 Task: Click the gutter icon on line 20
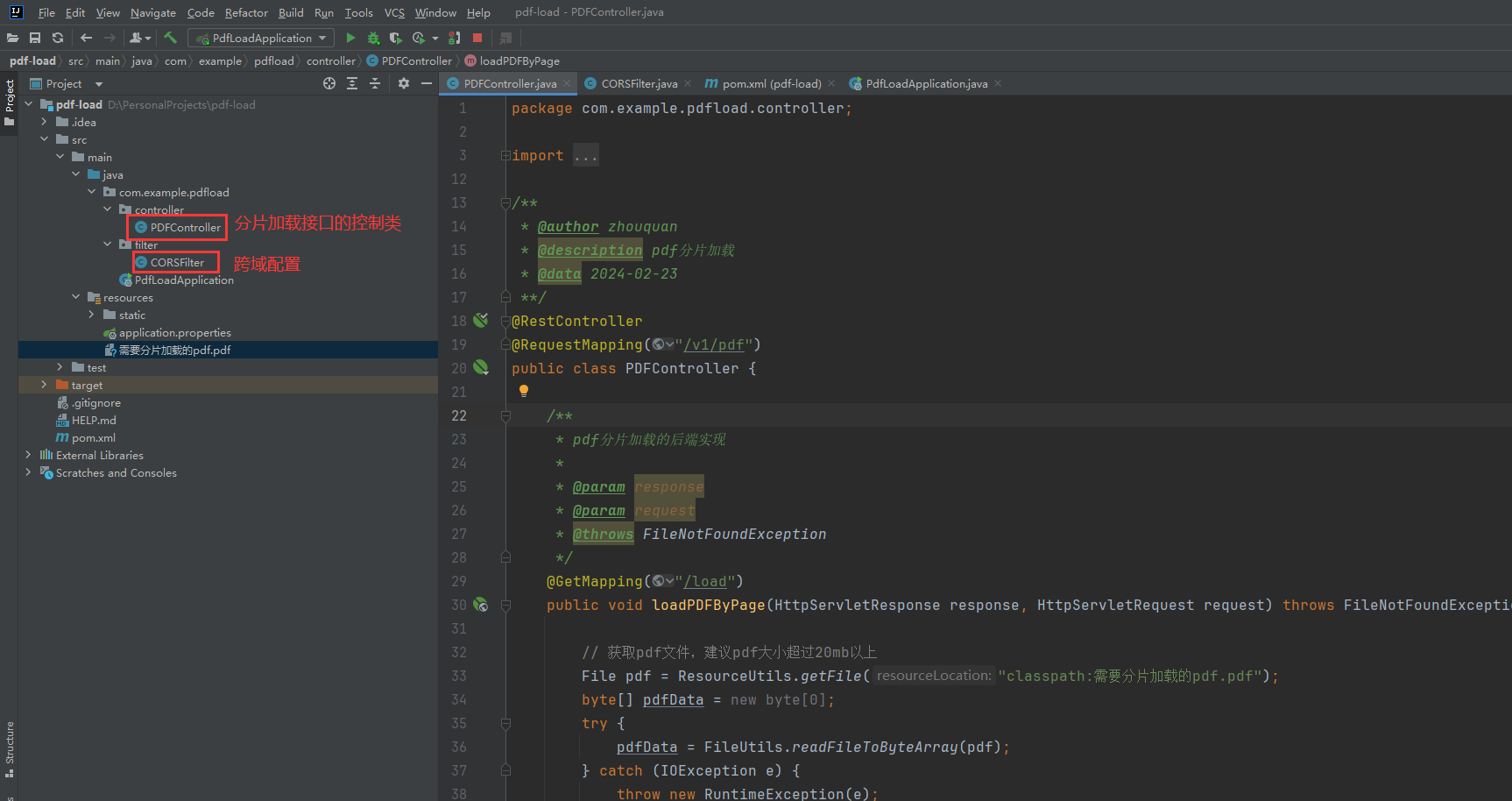pos(481,367)
